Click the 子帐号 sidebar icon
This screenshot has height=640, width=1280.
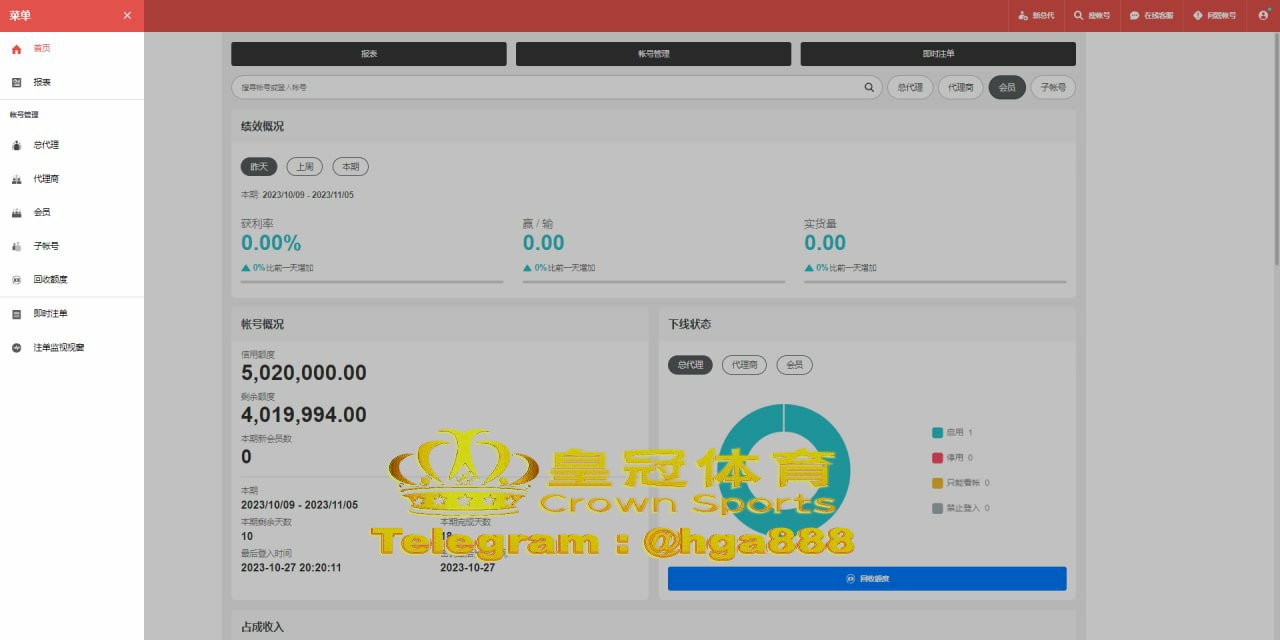tap(16, 246)
